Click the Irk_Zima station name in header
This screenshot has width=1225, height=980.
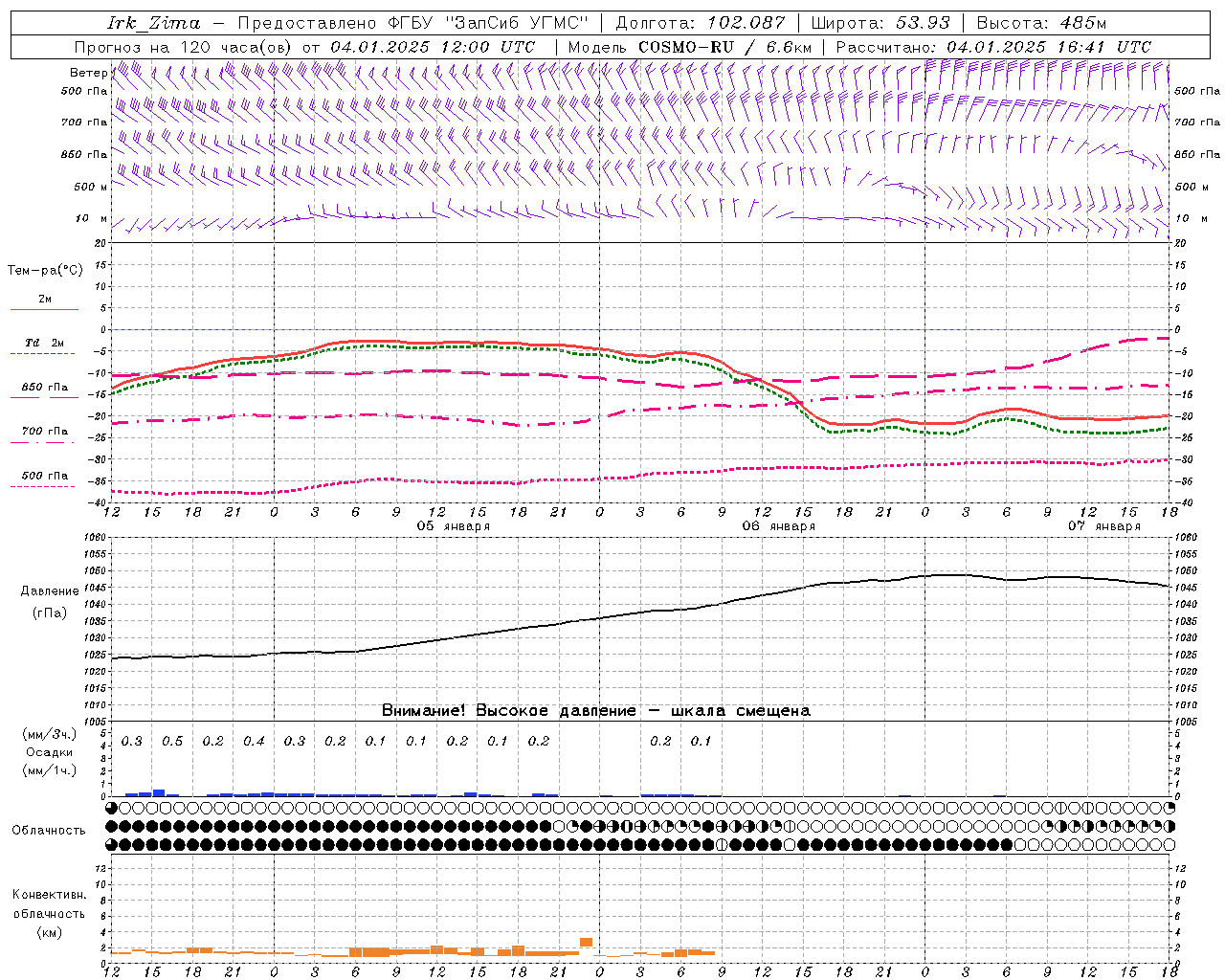click(153, 23)
